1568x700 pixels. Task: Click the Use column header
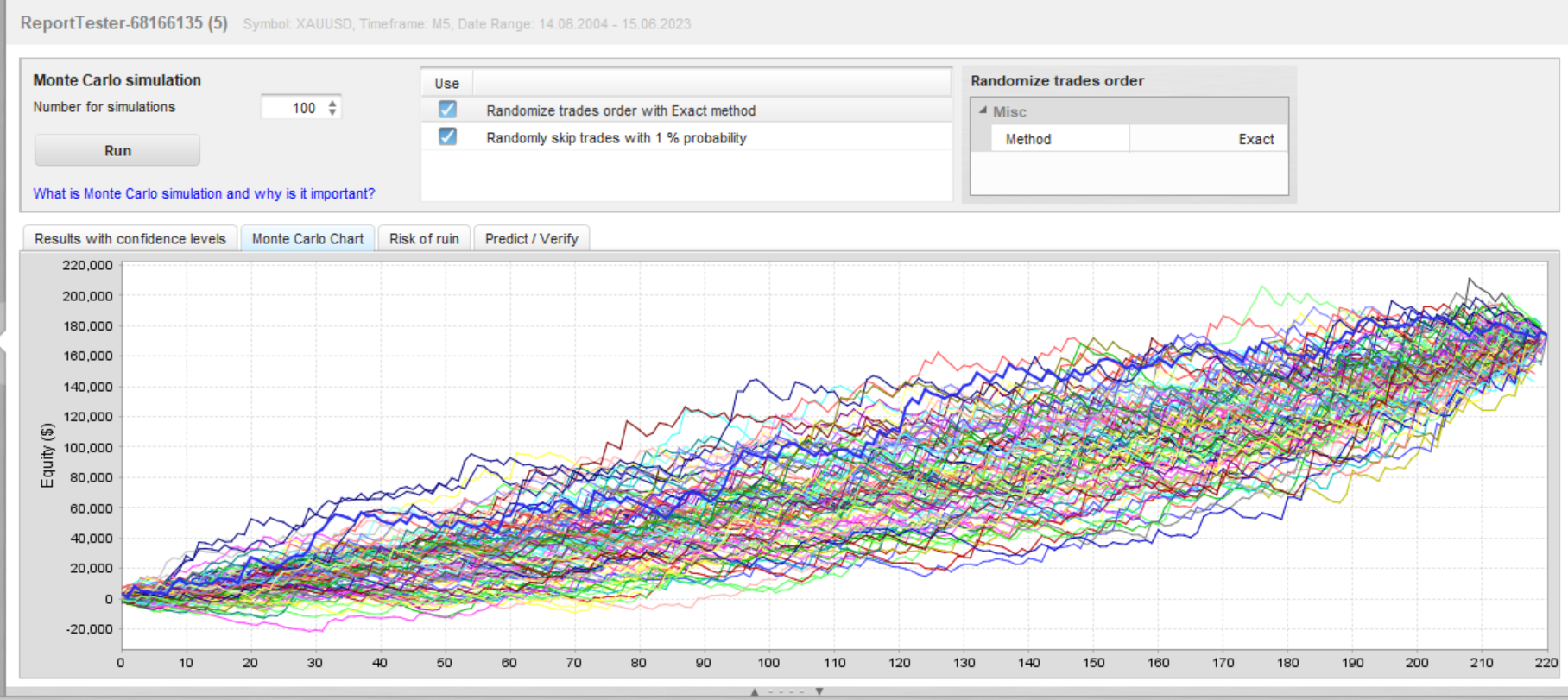pos(446,83)
